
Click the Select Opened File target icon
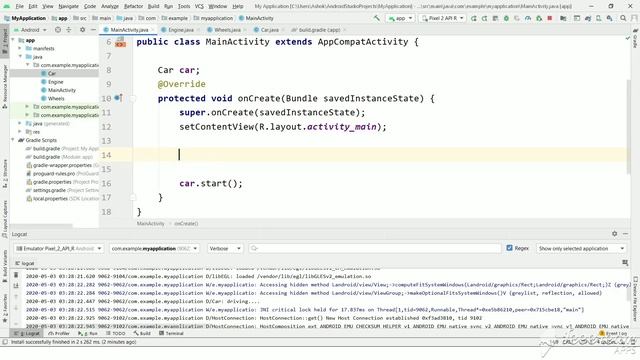[x=58, y=30]
